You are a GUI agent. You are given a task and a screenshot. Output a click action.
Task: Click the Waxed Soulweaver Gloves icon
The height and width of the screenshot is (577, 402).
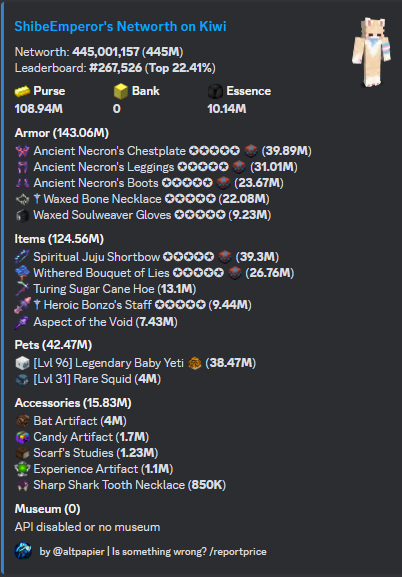click(x=22, y=215)
